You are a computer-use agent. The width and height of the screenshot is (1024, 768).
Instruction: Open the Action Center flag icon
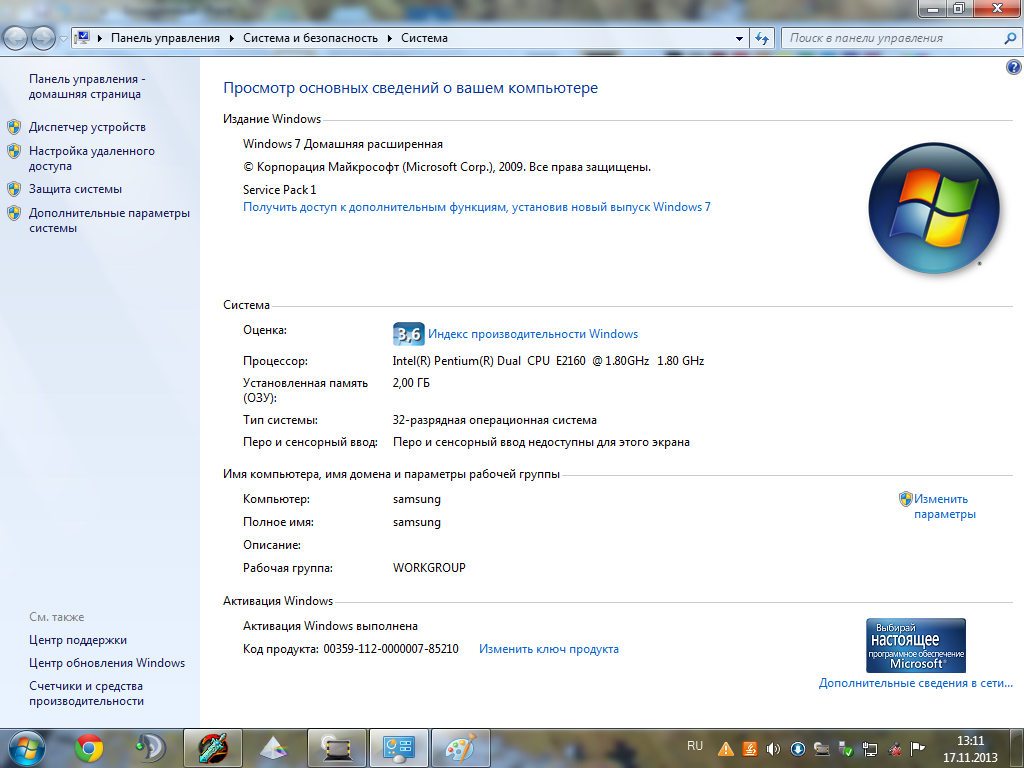(918, 749)
